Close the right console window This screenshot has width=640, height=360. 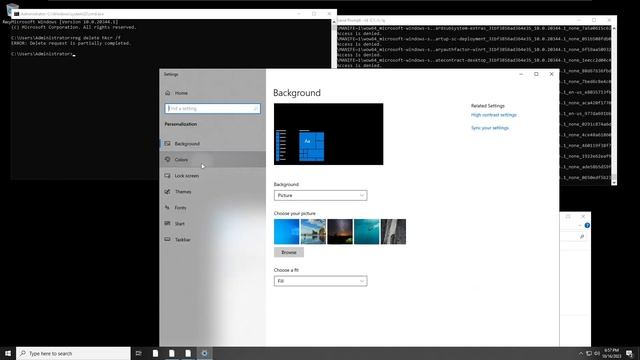pos(609,20)
